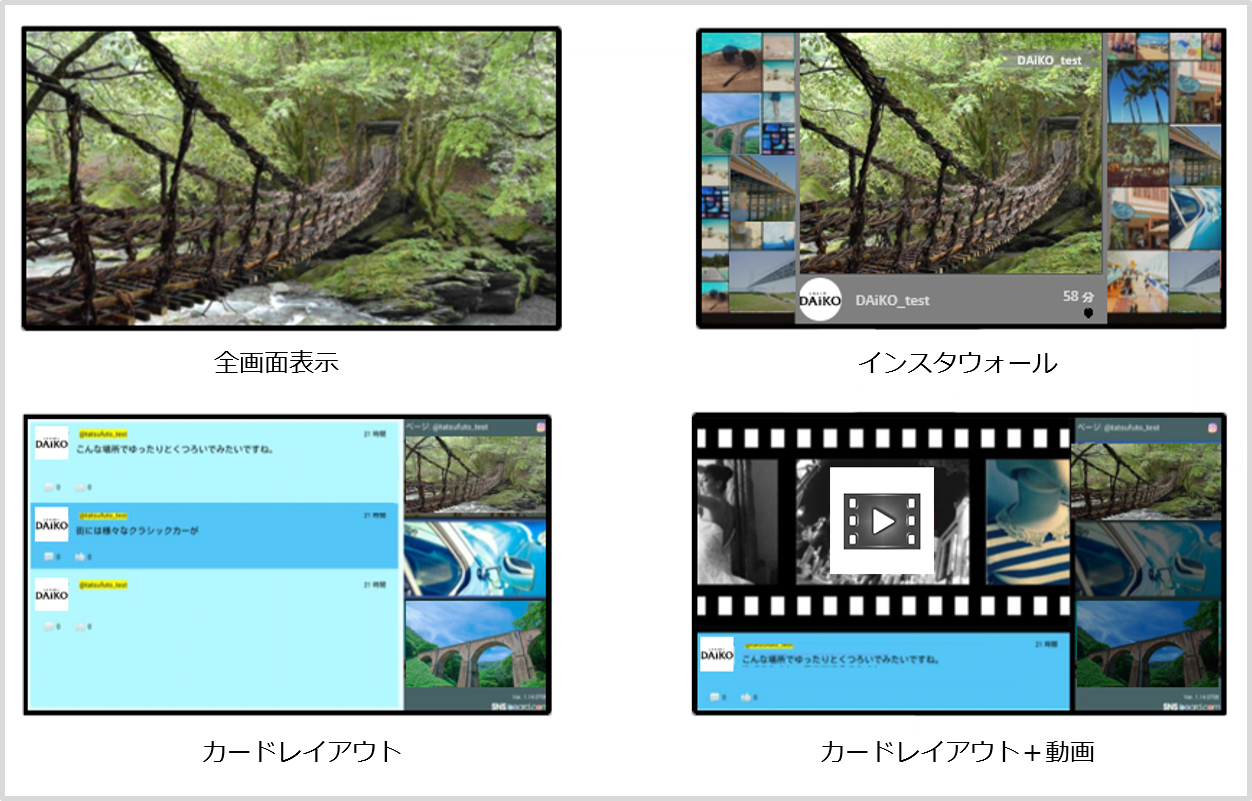The width and height of the screenshot is (1252, 801).
Task: Select the vine bridge thumbnail beside the filmstrip
Action: [x=1146, y=479]
